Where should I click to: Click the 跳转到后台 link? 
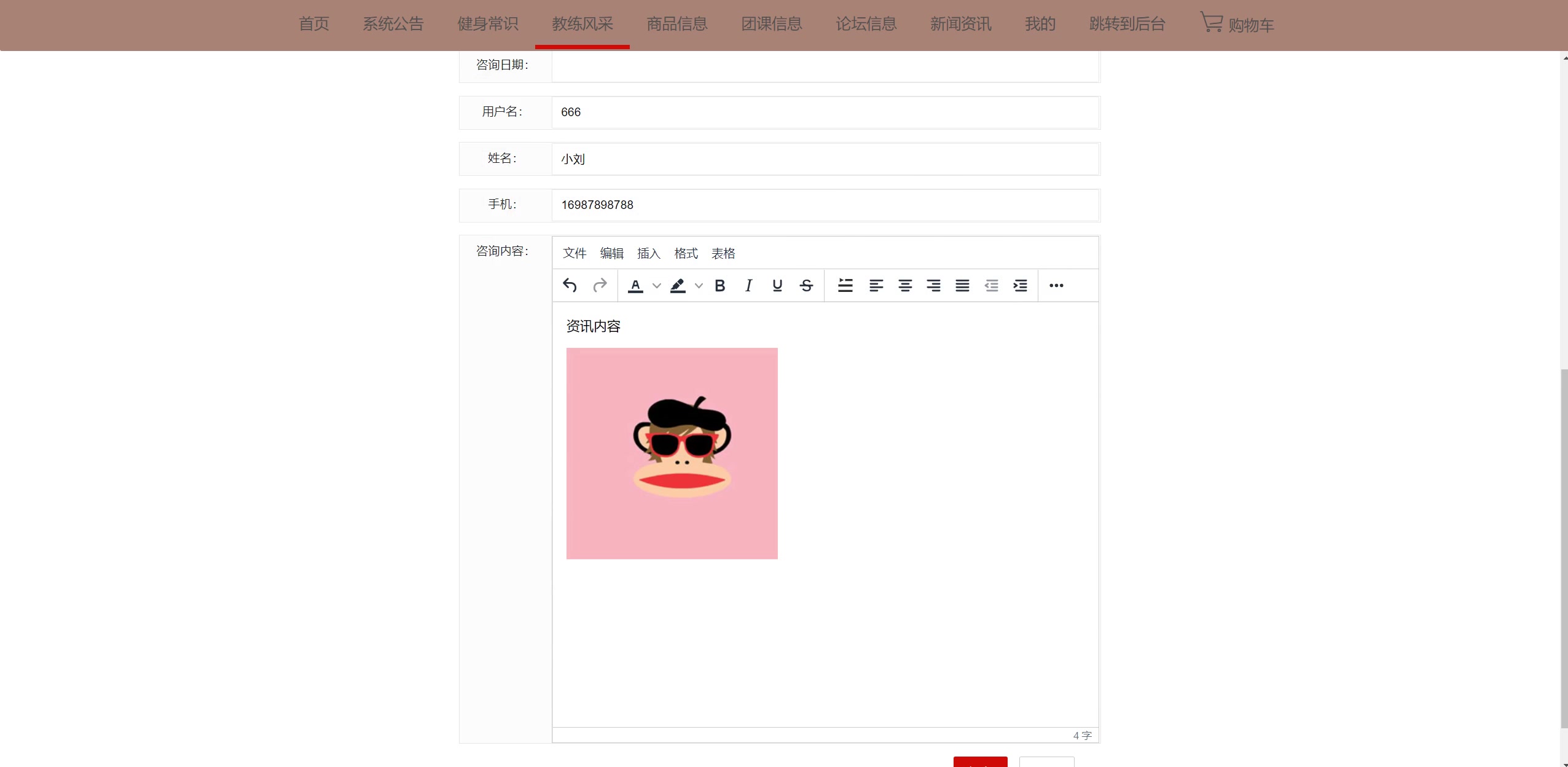tap(1126, 23)
